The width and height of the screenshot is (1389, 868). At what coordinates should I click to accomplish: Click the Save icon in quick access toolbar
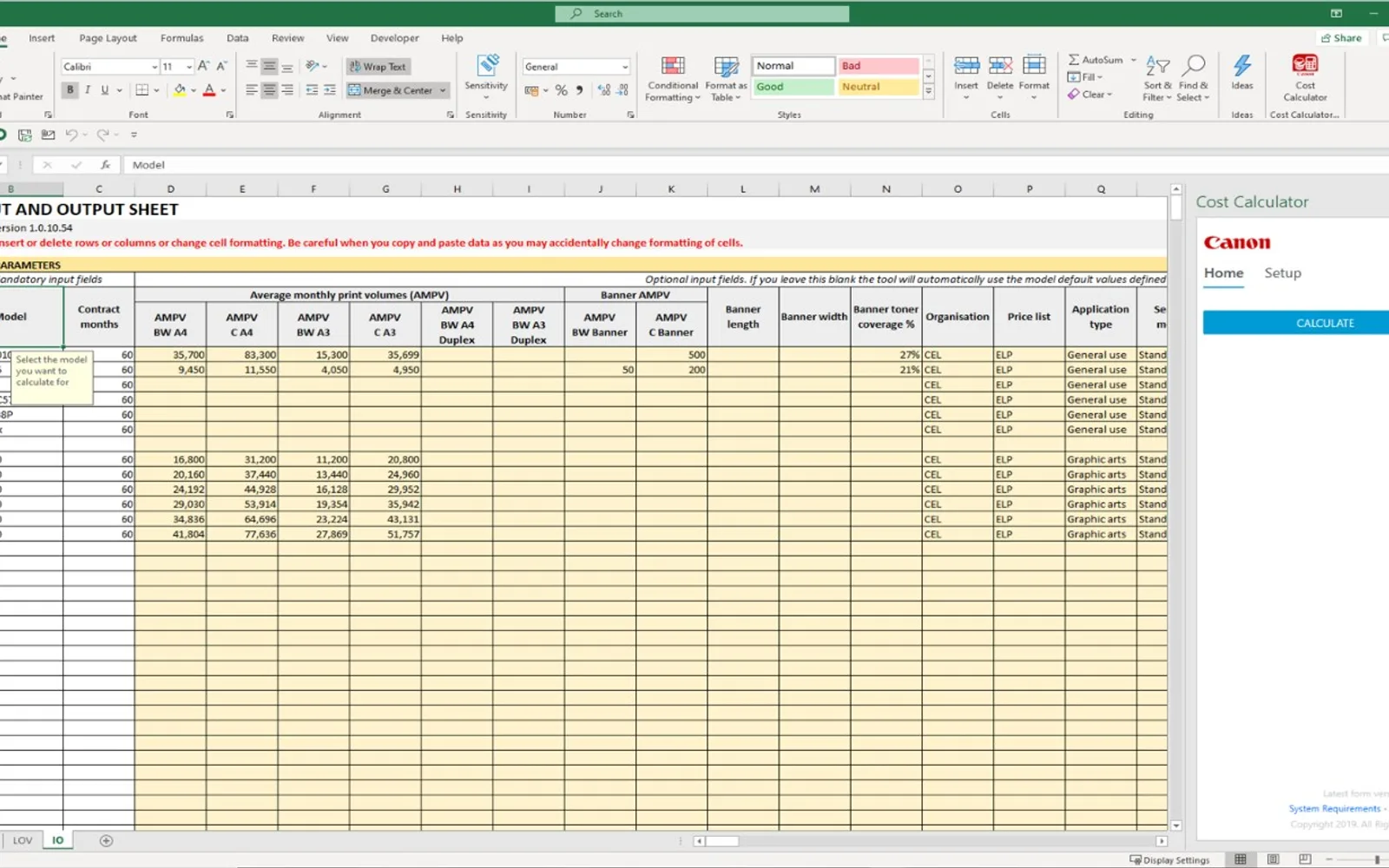(x=24, y=135)
